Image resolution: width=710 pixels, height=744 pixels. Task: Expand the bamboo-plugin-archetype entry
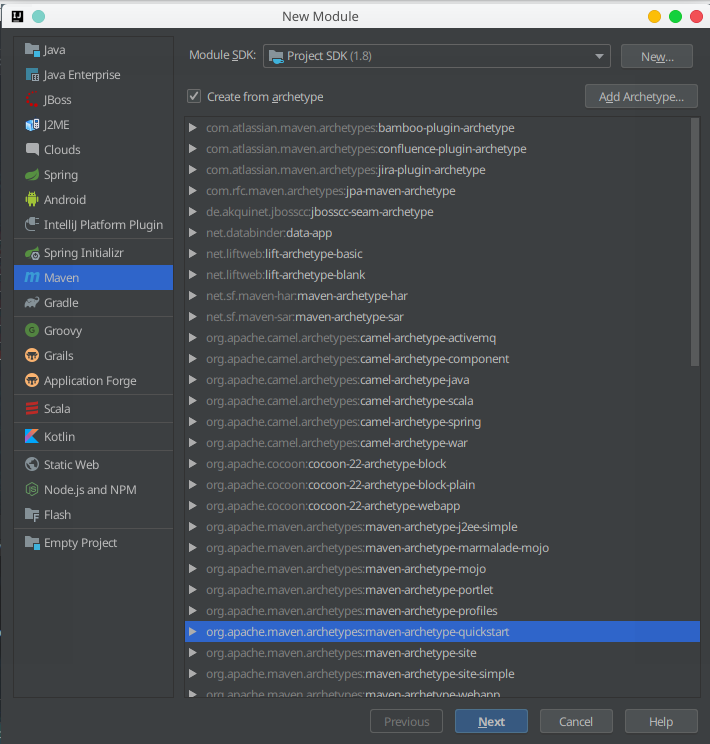(193, 128)
